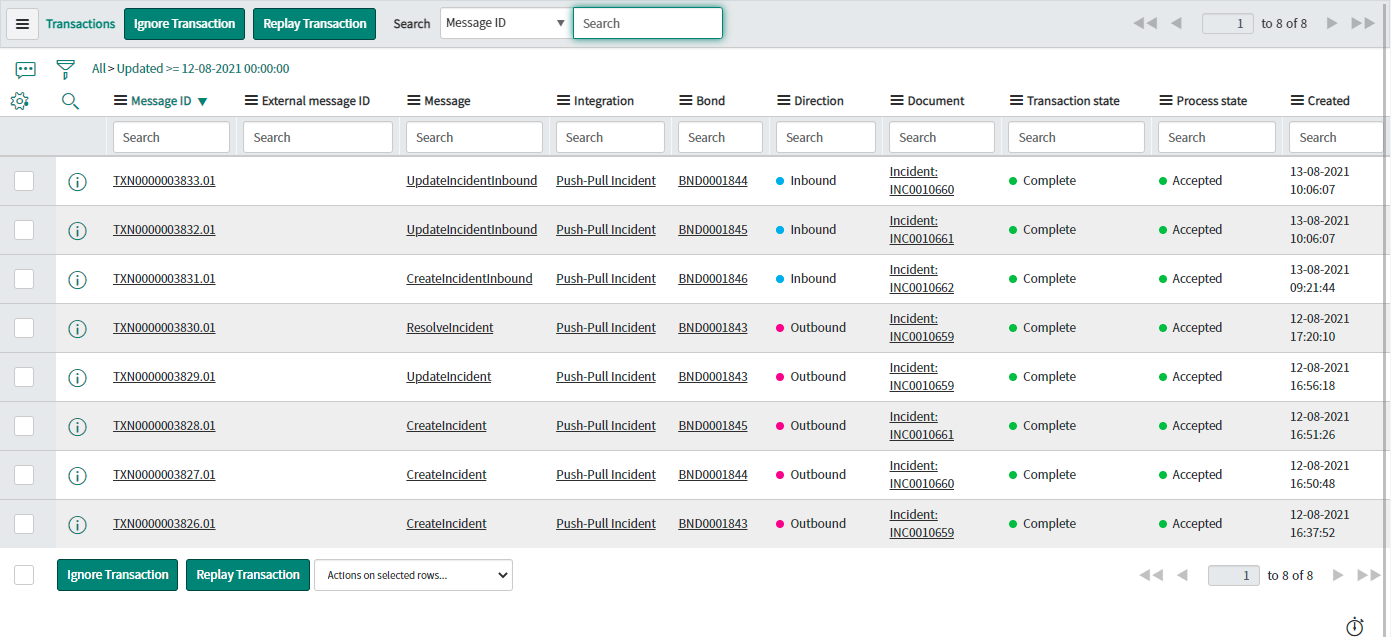Open the Direction column menu icon
Screen dimensions: 1391x637
[x=784, y=101]
